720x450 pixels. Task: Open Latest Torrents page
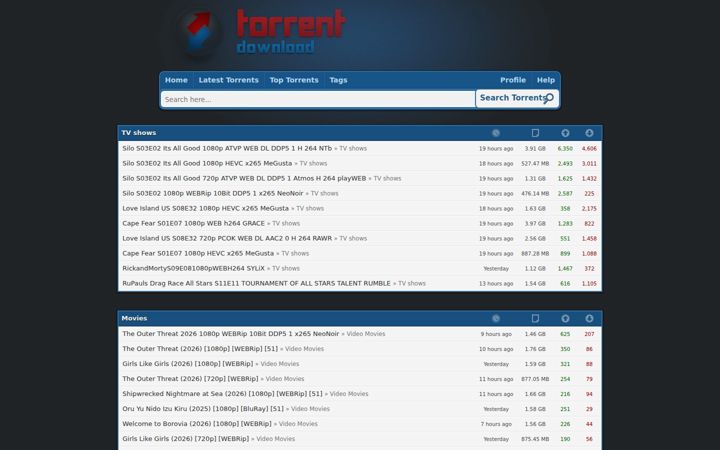click(229, 80)
